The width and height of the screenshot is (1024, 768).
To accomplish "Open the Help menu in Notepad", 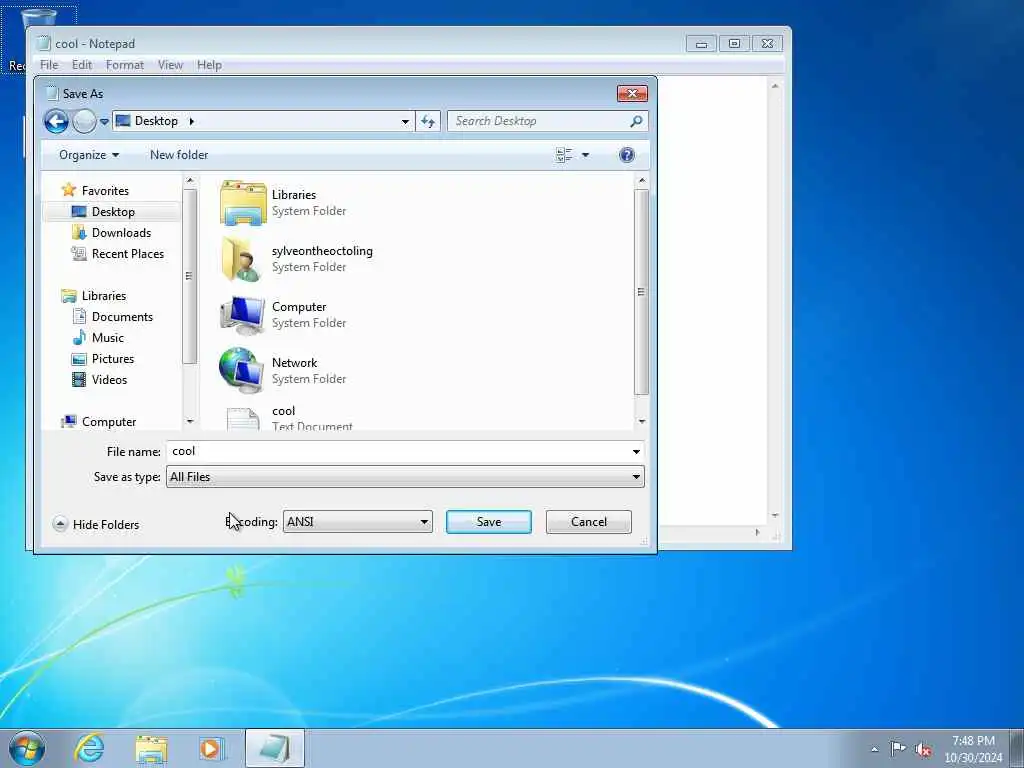I will pyautogui.click(x=209, y=65).
